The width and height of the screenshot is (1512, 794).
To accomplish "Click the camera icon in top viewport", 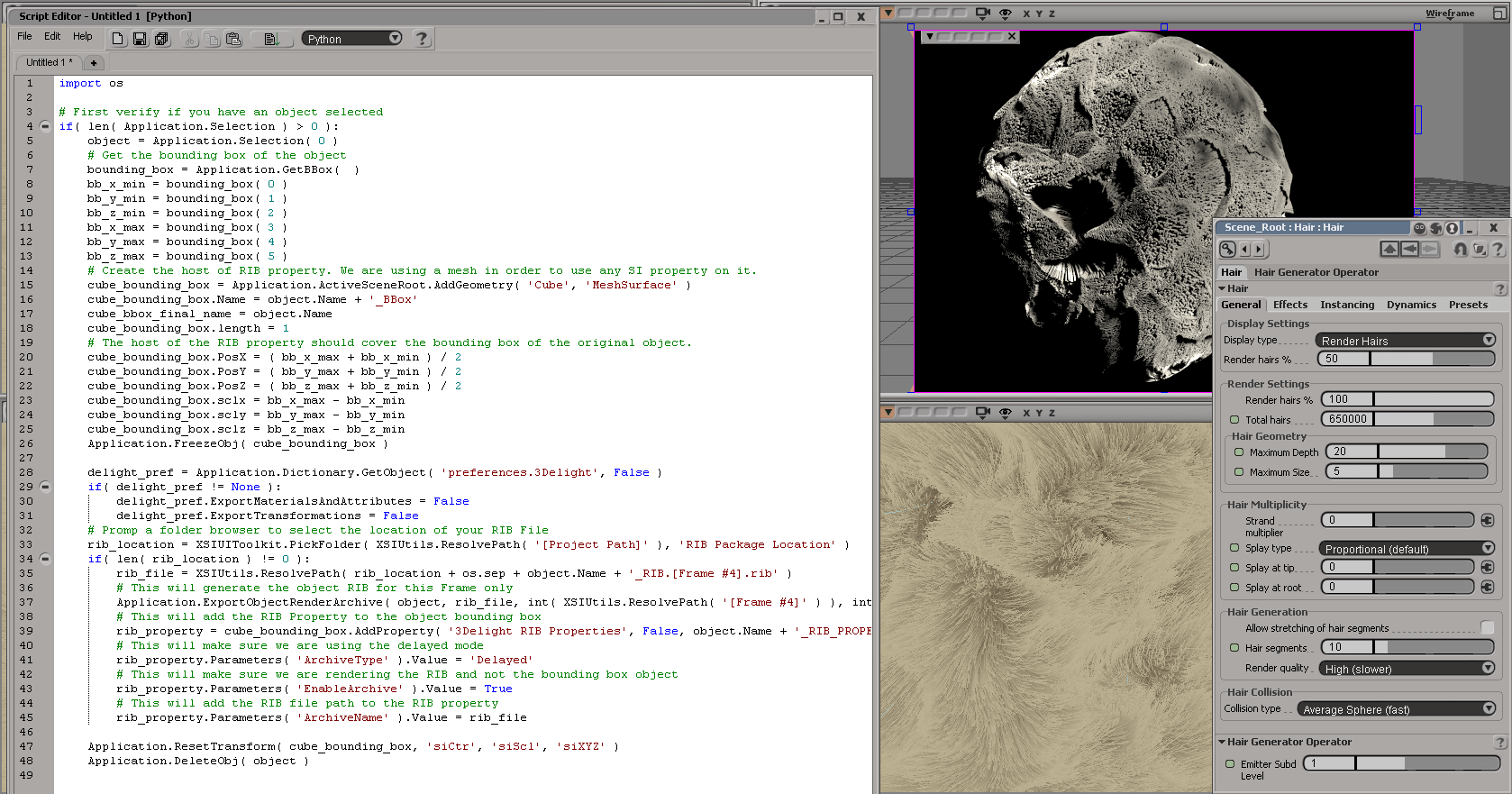I will pos(982,14).
